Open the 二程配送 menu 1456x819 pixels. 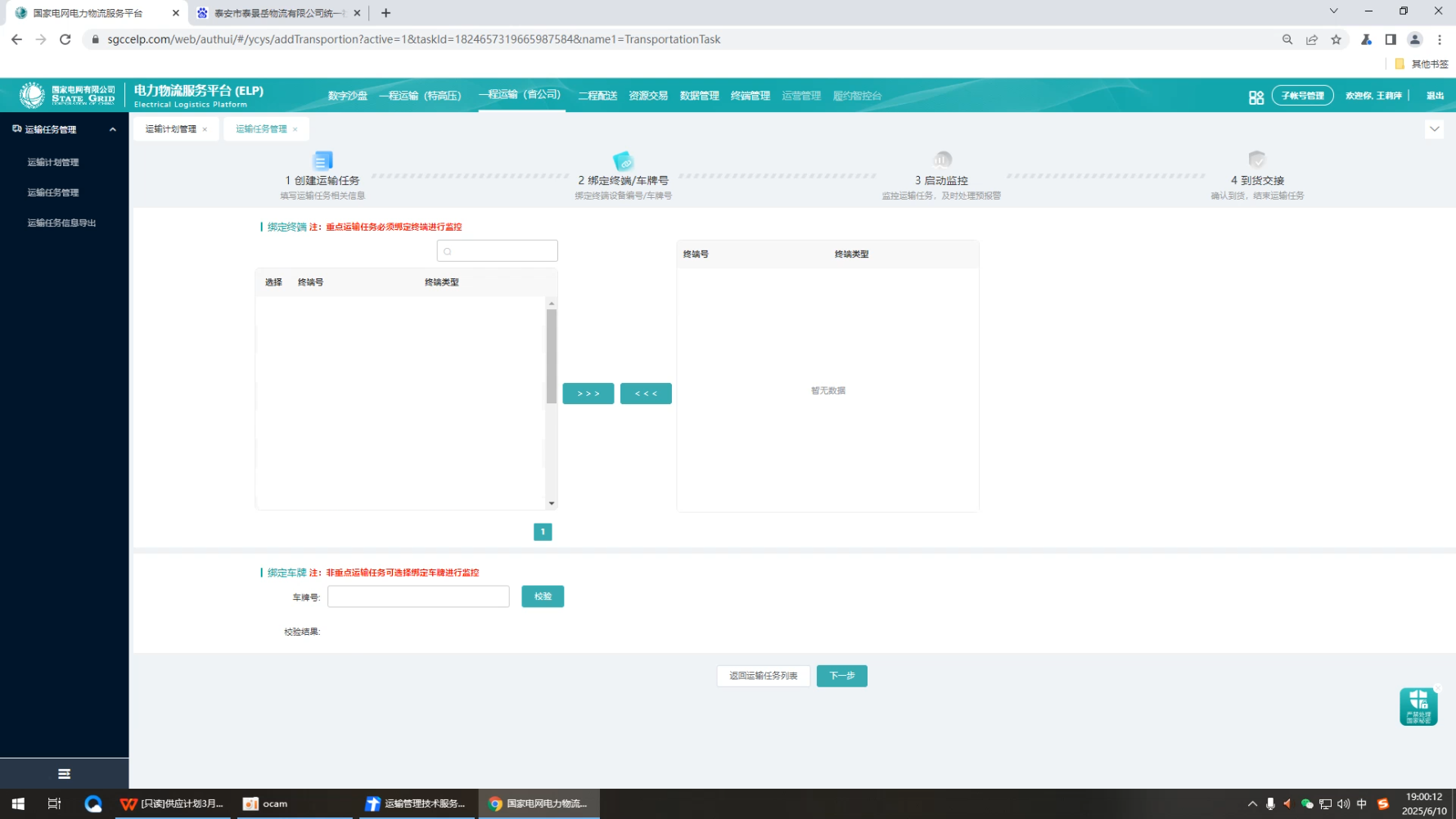pyautogui.click(x=597, y=96)
